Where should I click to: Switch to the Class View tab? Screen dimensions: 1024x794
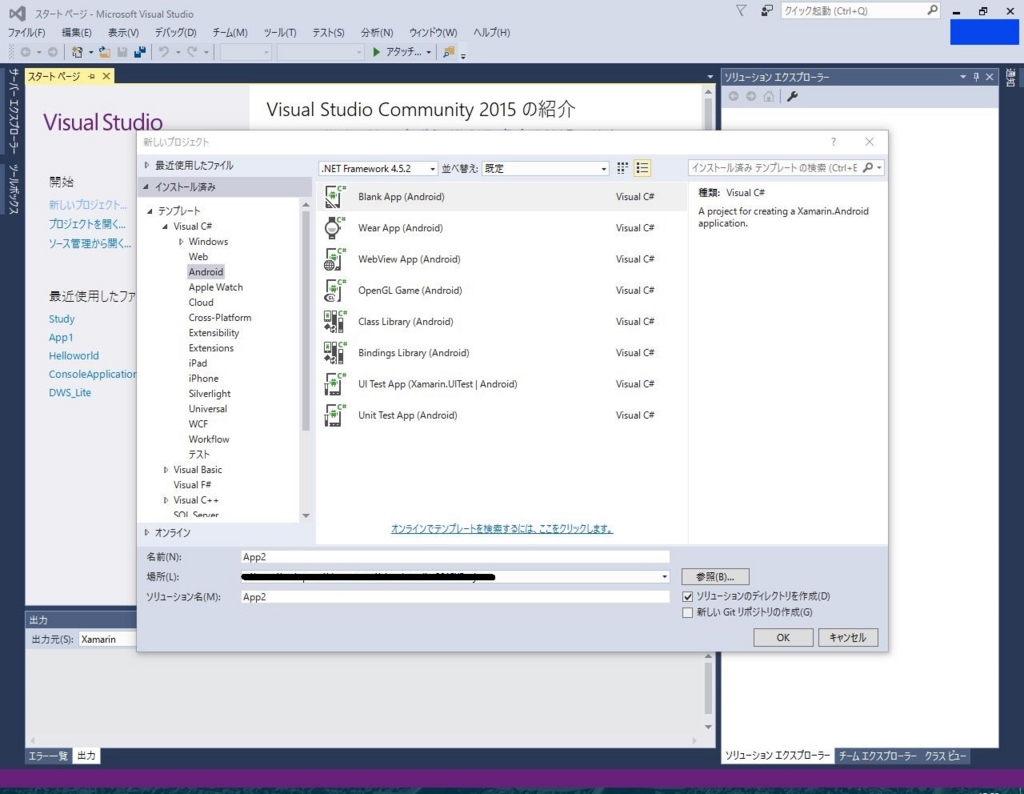(945, 755)
